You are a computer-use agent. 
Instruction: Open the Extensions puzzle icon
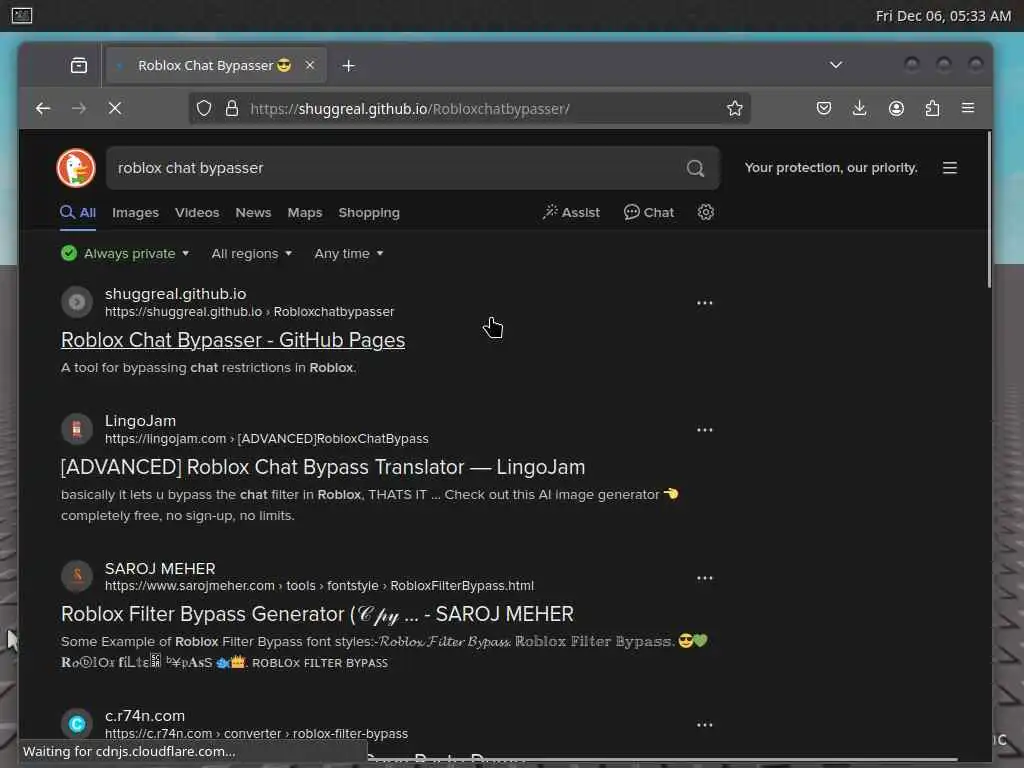[x=933, y=108]
